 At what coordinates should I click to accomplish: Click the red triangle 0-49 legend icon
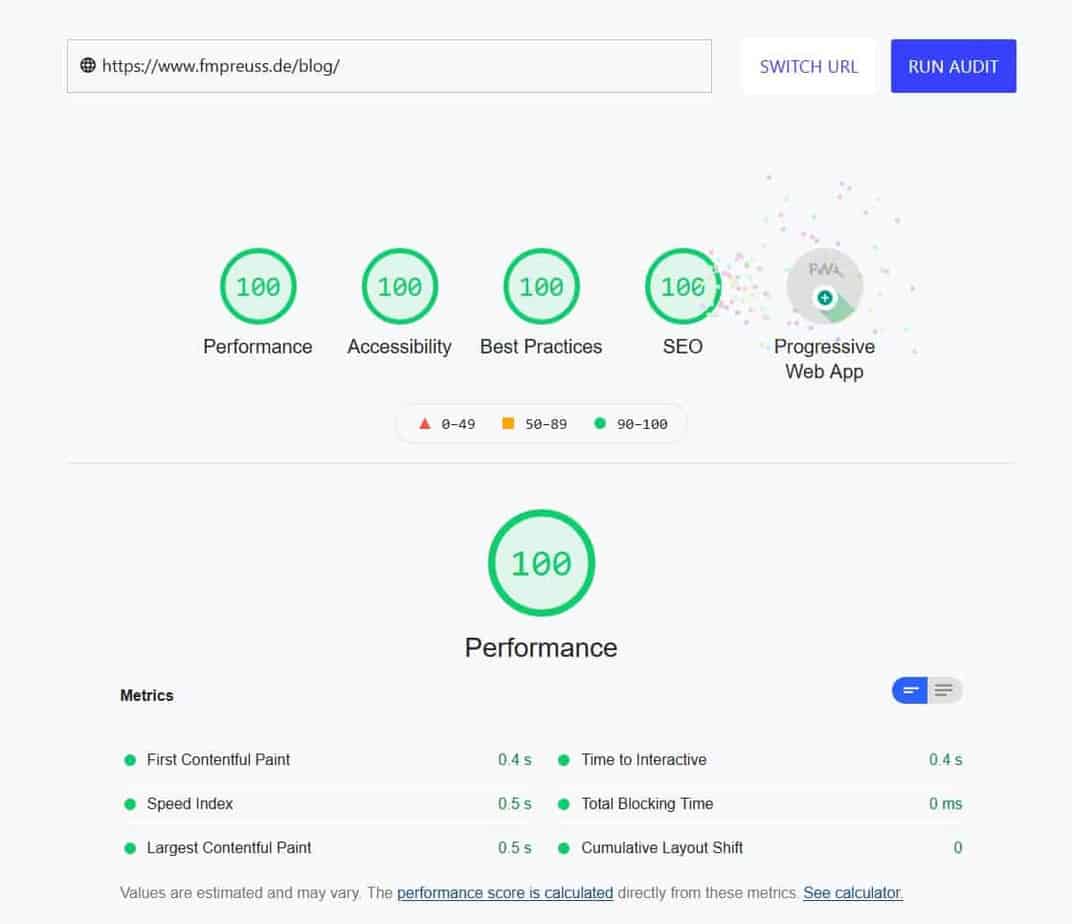point(425,424)
